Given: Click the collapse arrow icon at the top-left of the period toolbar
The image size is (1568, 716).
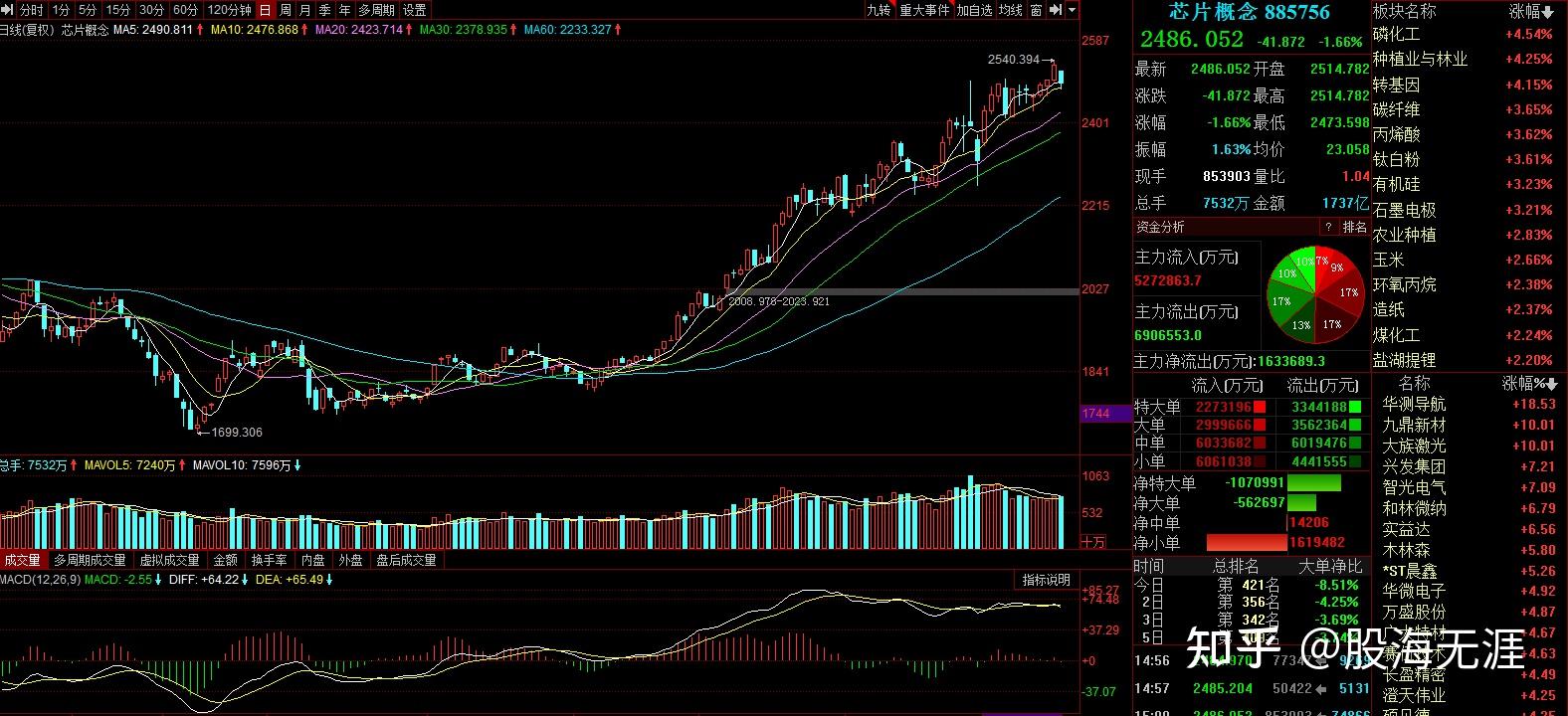Looking at the screenshot, I should click(x=8, y=10).
